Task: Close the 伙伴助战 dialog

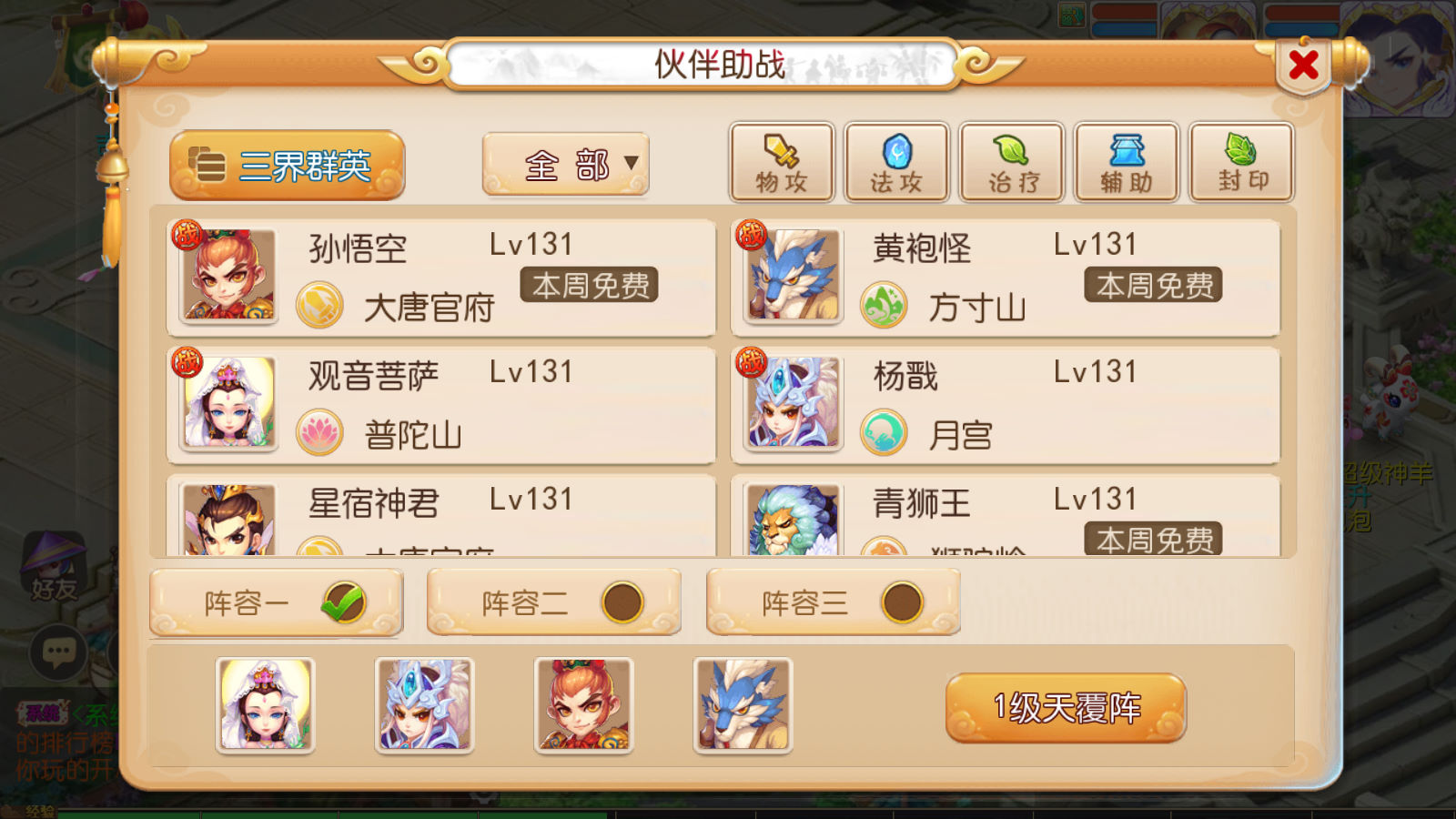Action: coord(1304,65)
